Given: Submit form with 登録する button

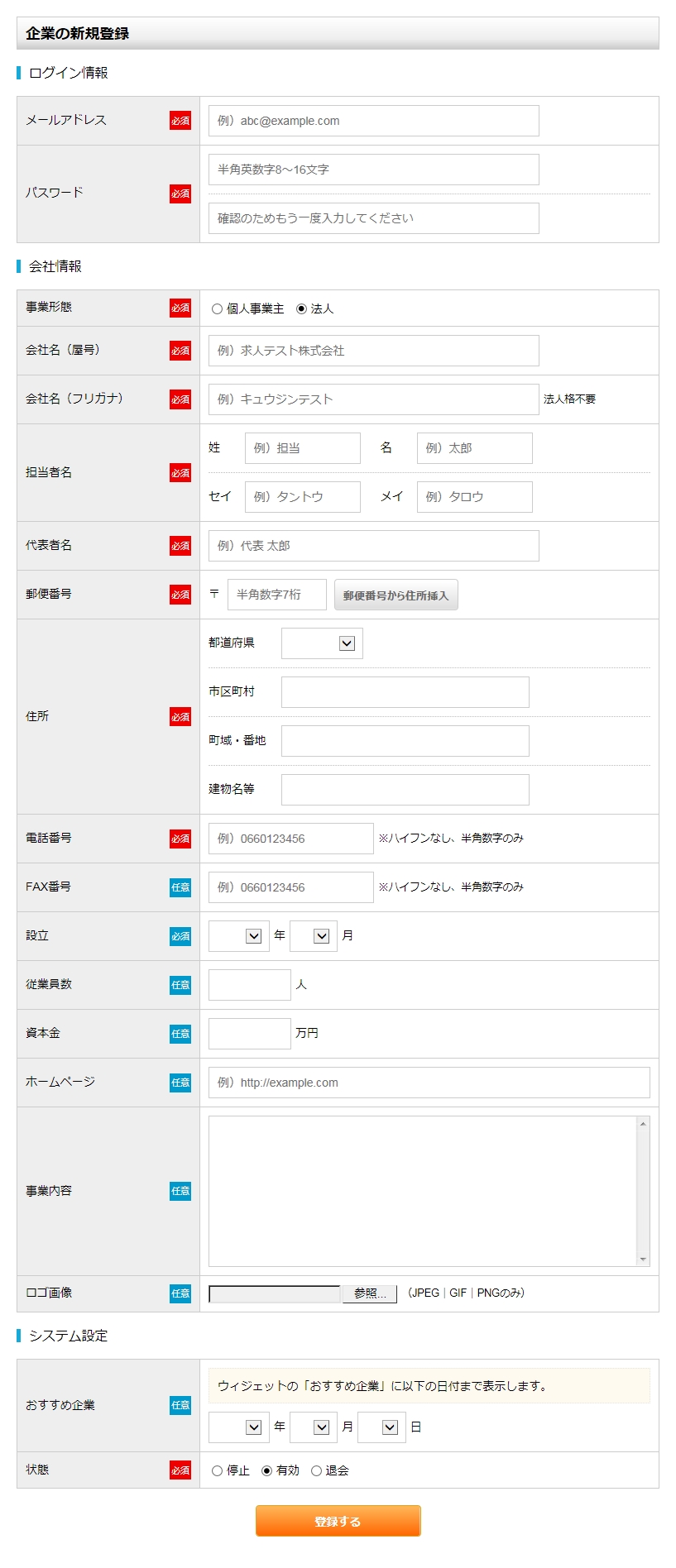Looking at the screenshot, I should [x=338, y=1521].
